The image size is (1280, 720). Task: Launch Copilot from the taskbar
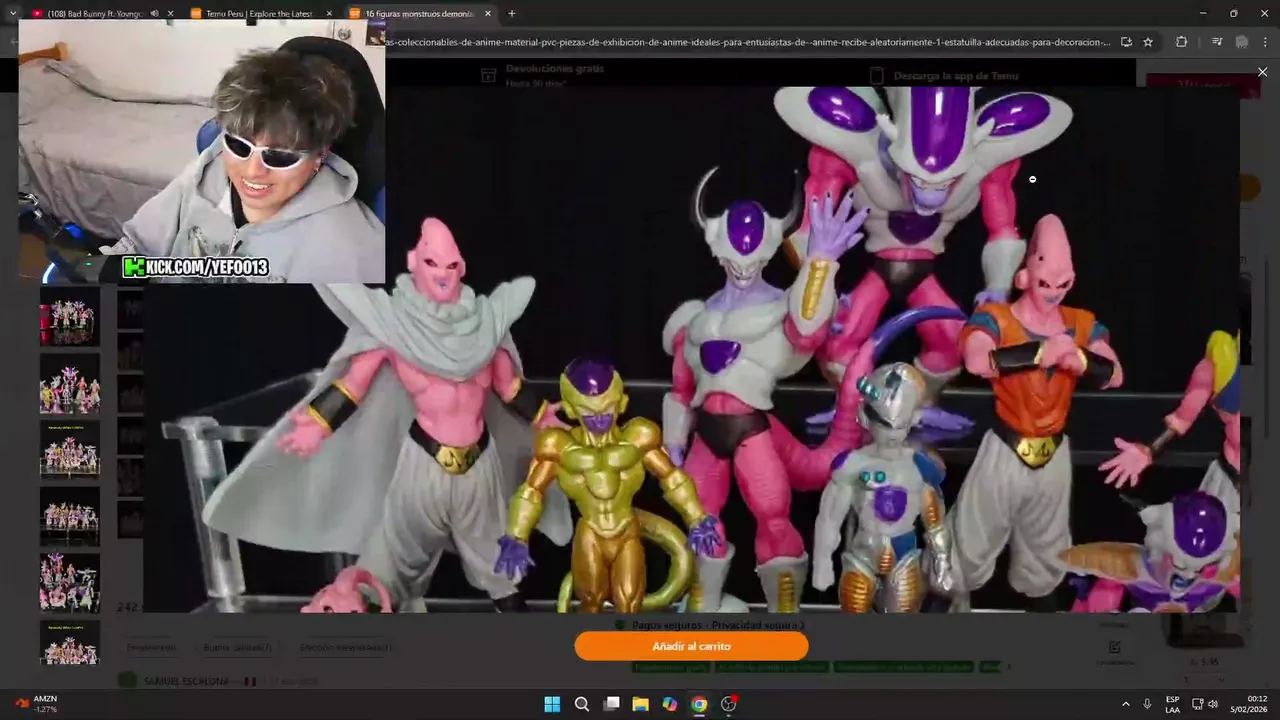pyautogui.click(x=670, y=704)
